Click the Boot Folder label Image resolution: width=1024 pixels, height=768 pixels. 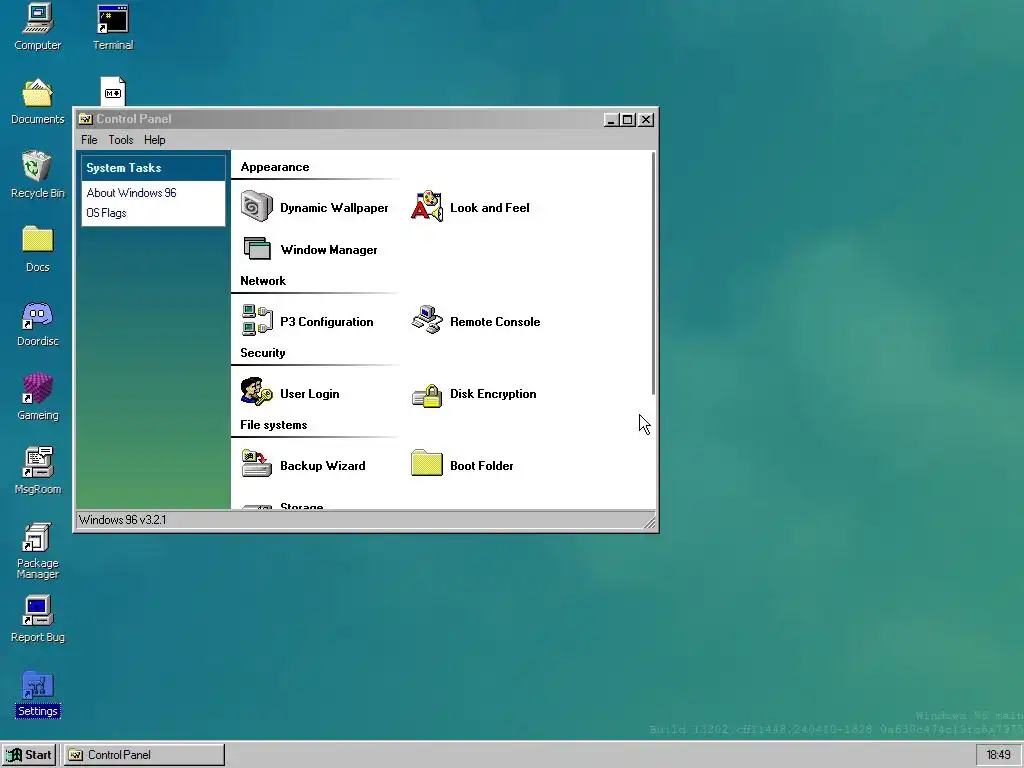481,466
